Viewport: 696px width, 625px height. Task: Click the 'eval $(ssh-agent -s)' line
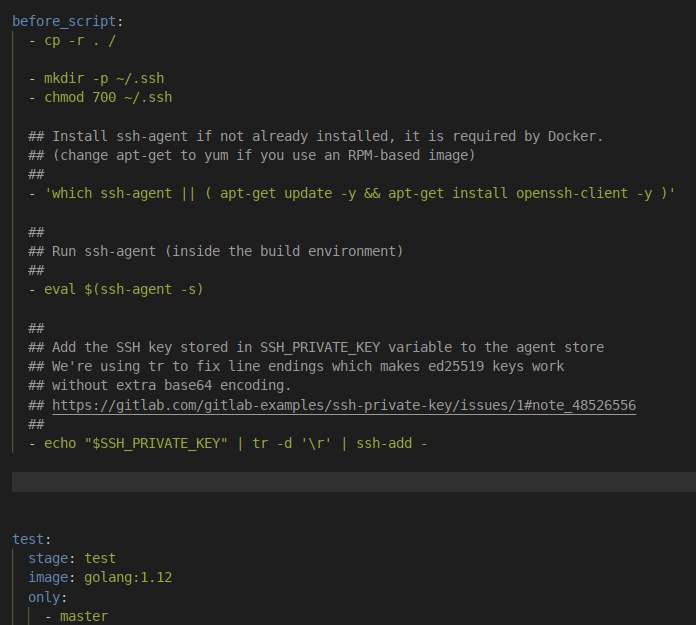click(x=116, y=289)
